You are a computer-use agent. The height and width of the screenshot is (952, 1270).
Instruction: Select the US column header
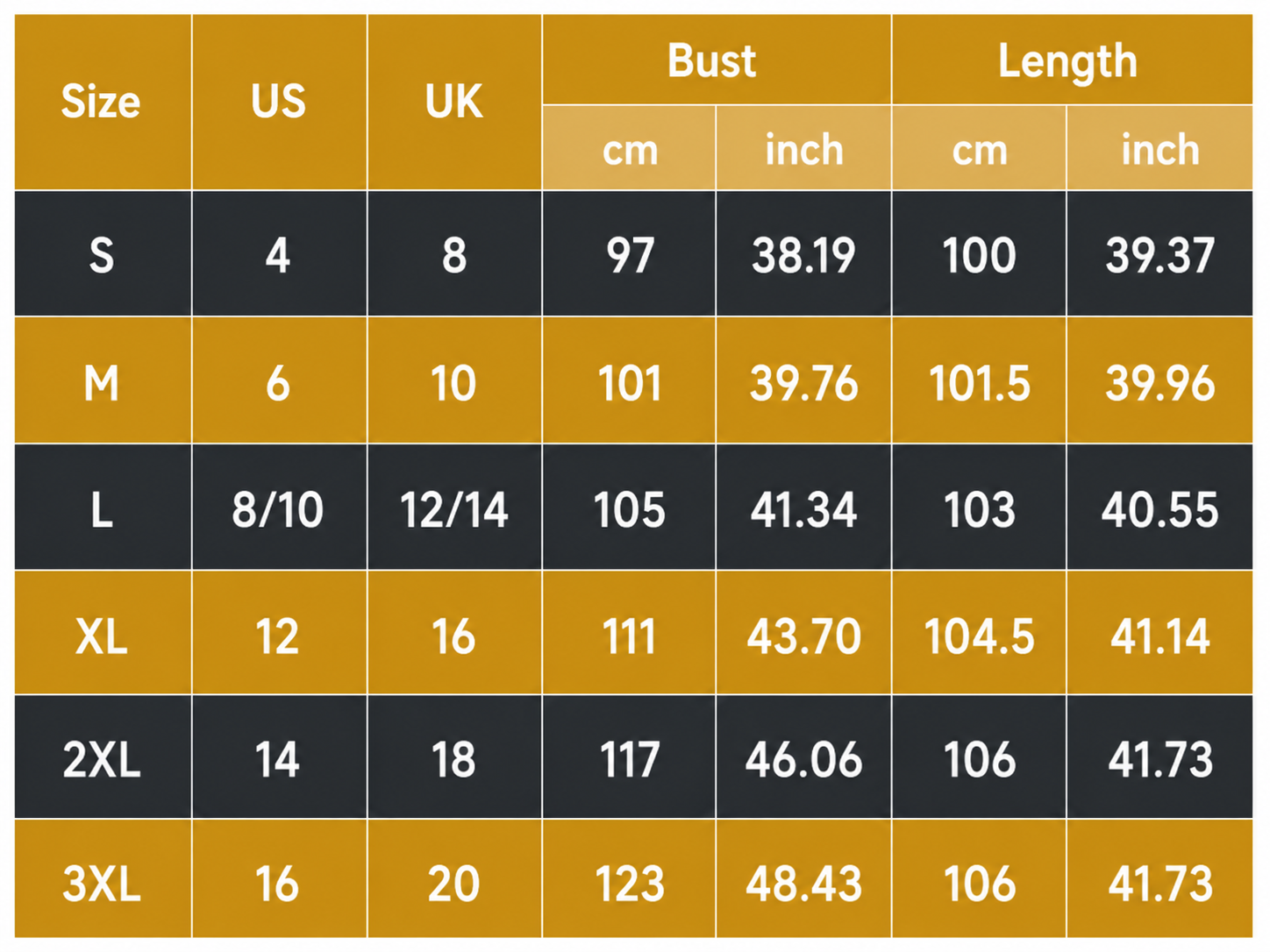click(279, 102)
